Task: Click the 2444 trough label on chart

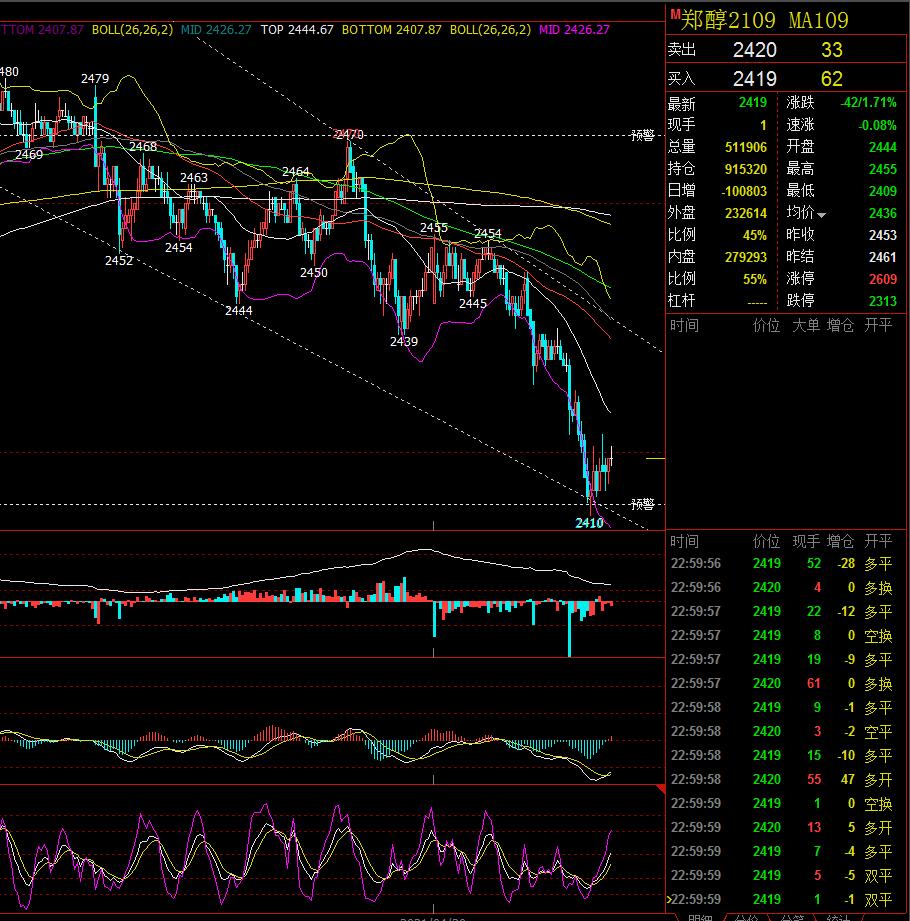Action: (x=239, y=310)
